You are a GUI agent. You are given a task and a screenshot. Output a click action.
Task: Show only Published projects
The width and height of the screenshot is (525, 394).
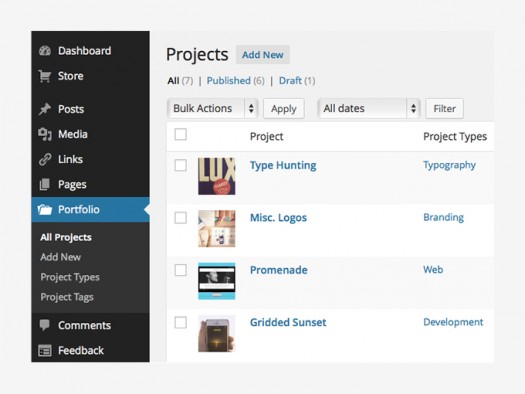(x=229, y=81)
